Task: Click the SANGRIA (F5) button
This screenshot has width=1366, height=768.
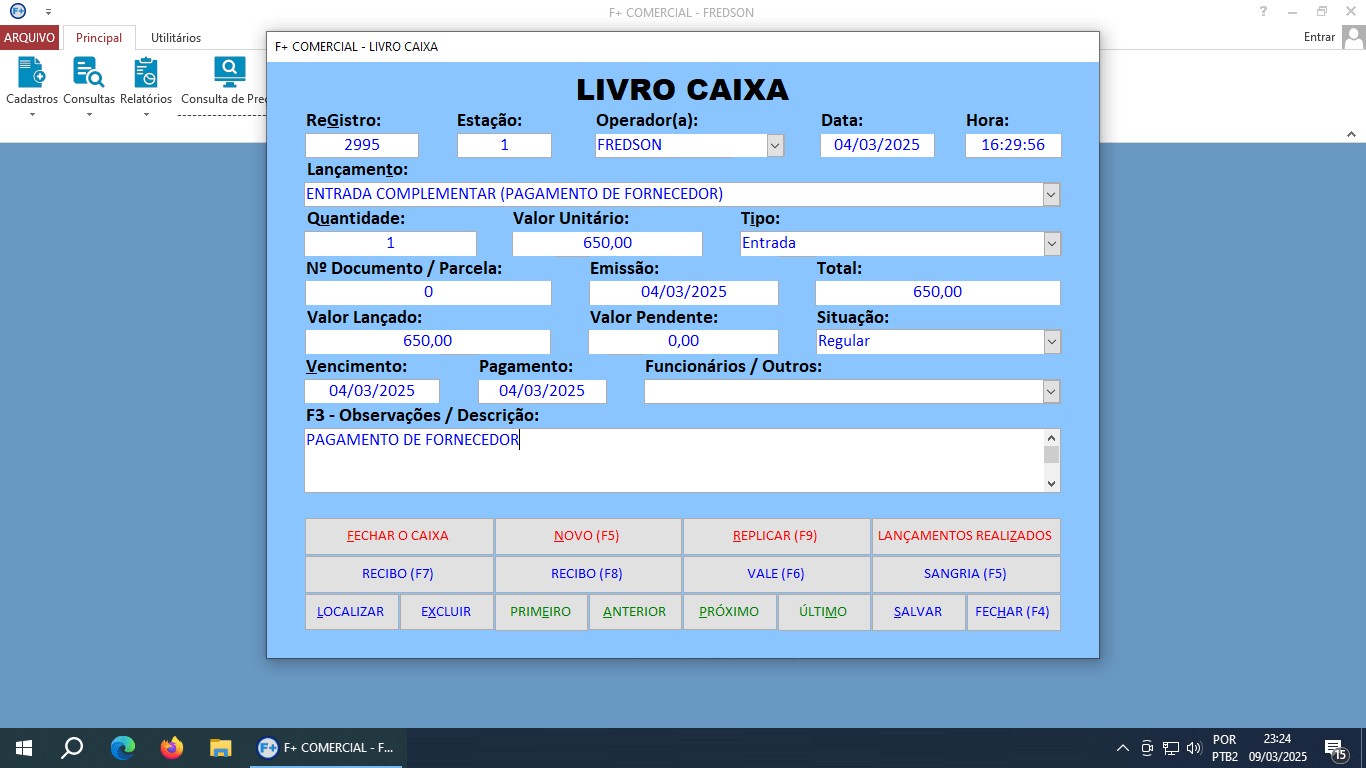Action: tap(965, 574)
